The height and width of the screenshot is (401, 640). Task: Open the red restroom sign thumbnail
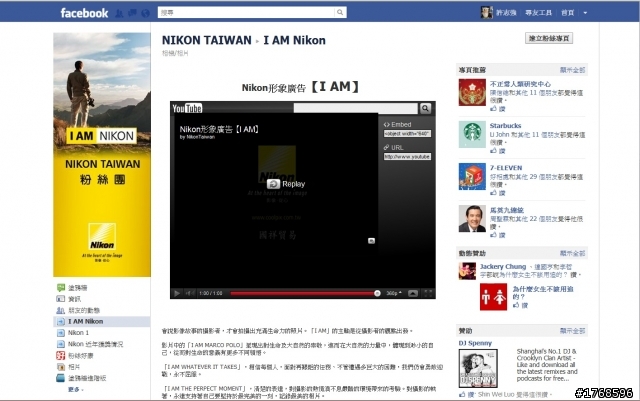pyautogui.click(x=493, y=296)
